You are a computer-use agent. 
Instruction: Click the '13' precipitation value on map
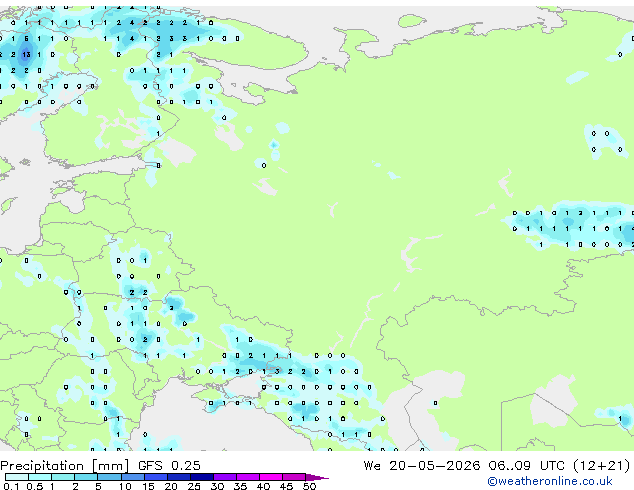pyautogui.click(x=26, y=54)
